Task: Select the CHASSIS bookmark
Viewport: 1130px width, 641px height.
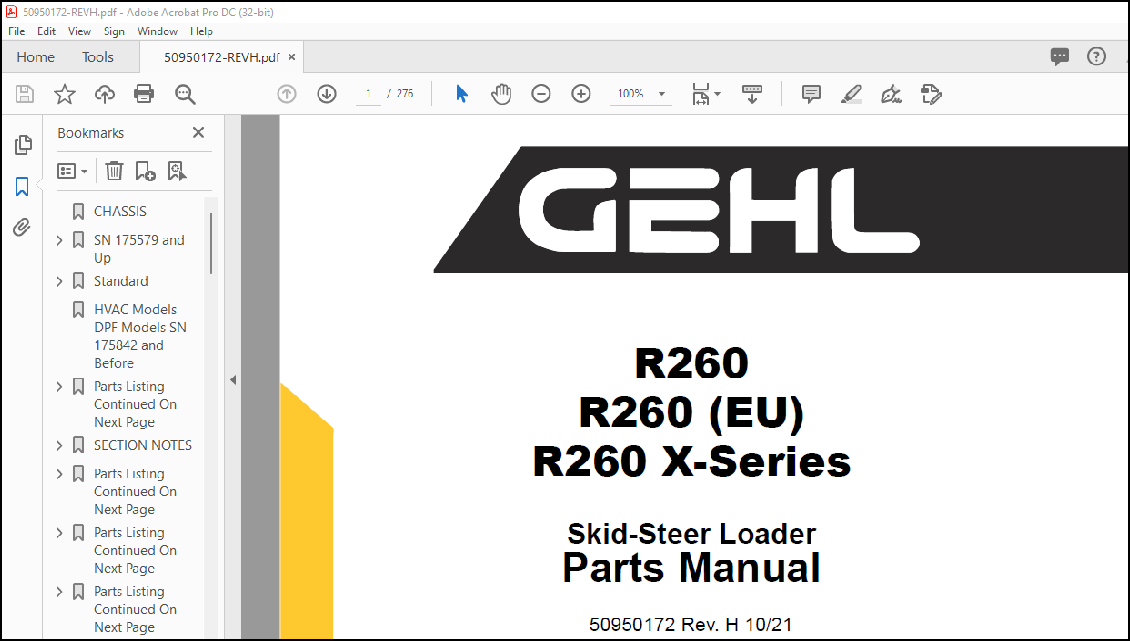Action: [120, 211]
